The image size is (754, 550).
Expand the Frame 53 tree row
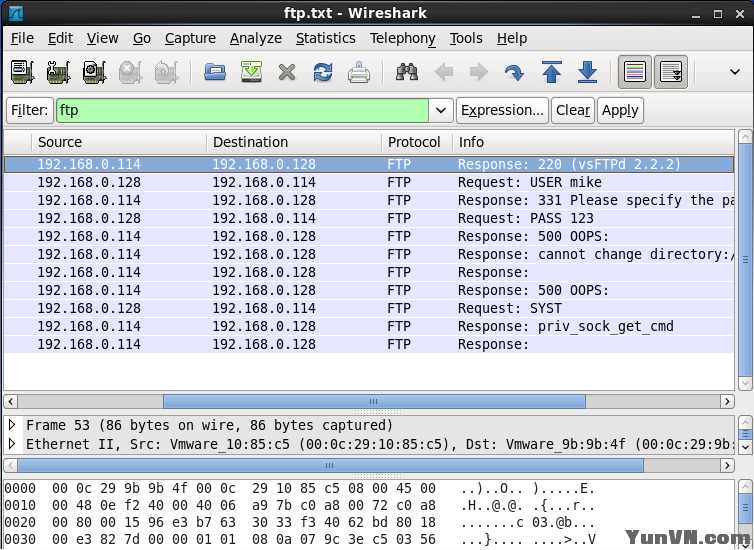click(x=12, y=425)
